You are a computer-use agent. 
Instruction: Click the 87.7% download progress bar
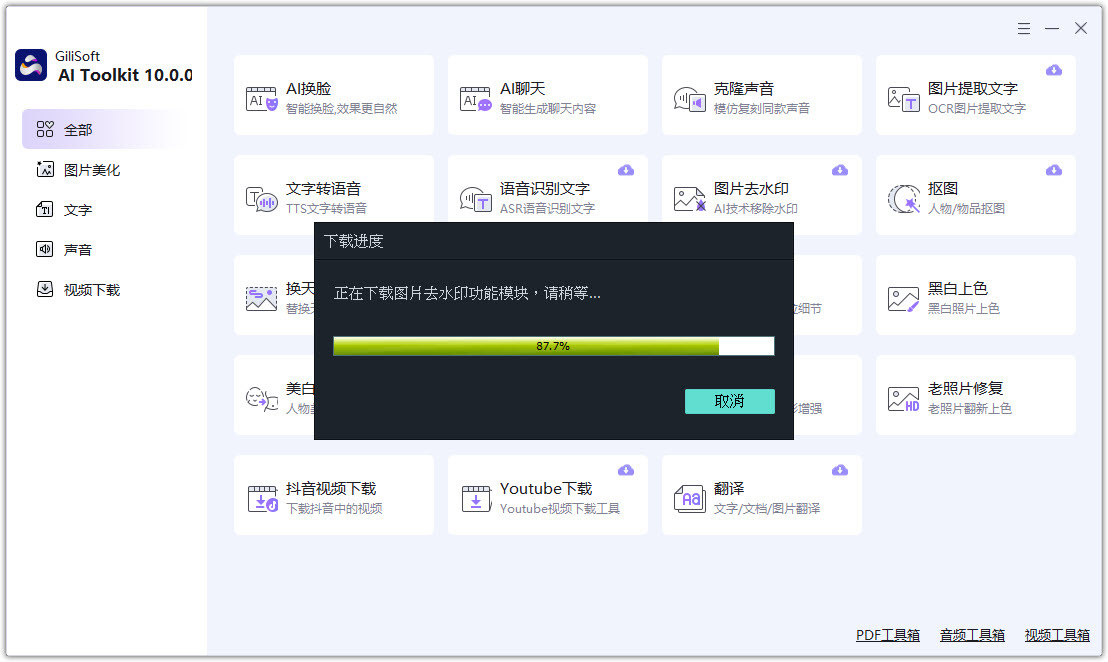(553, 345)
